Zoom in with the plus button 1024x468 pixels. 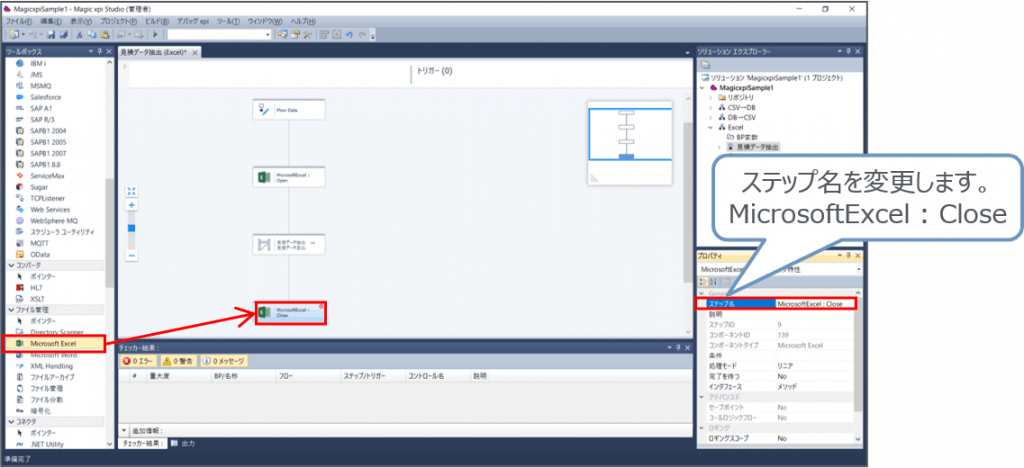[131, 205]
